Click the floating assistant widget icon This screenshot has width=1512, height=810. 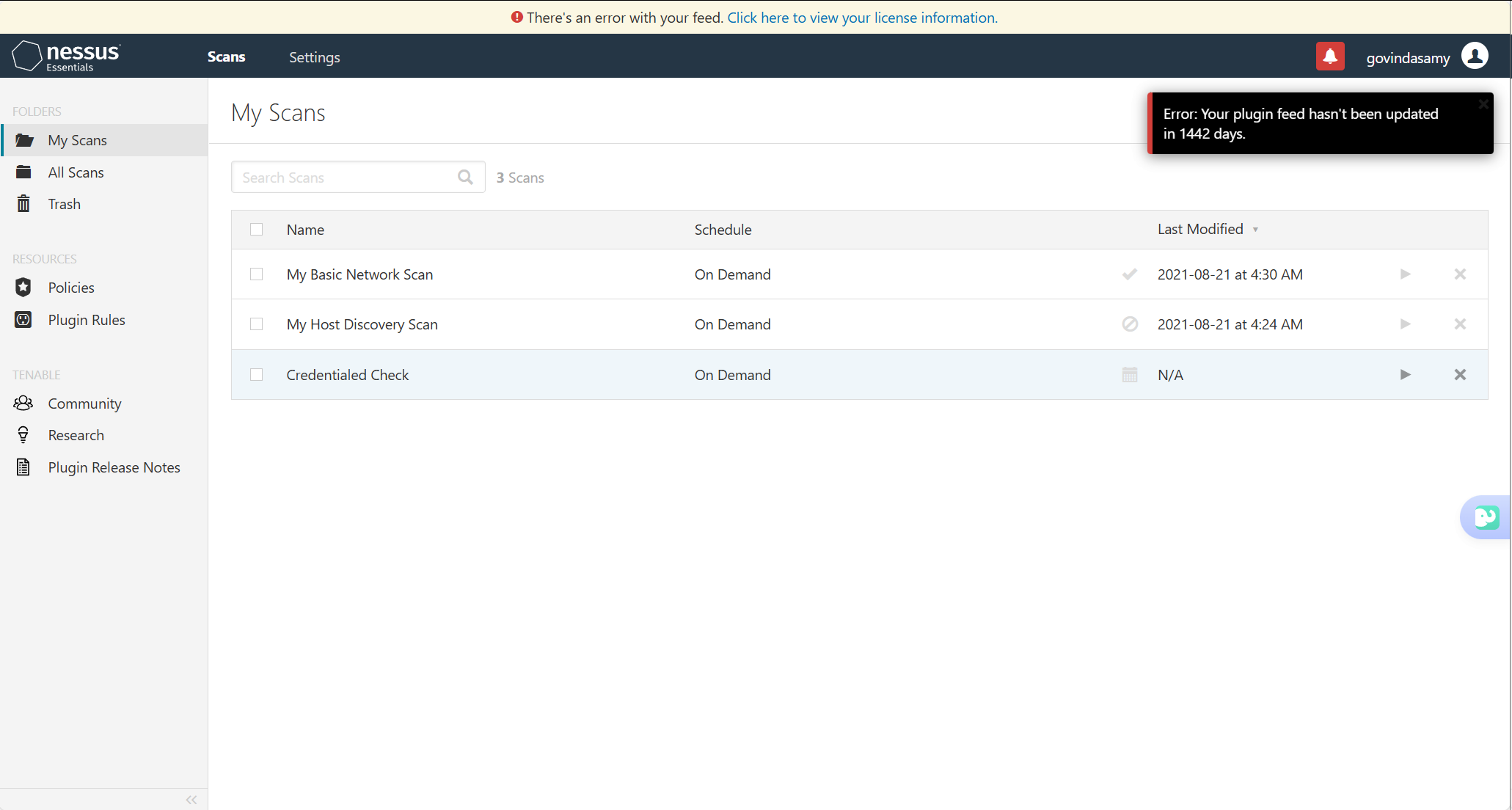tap(1486, 517)
